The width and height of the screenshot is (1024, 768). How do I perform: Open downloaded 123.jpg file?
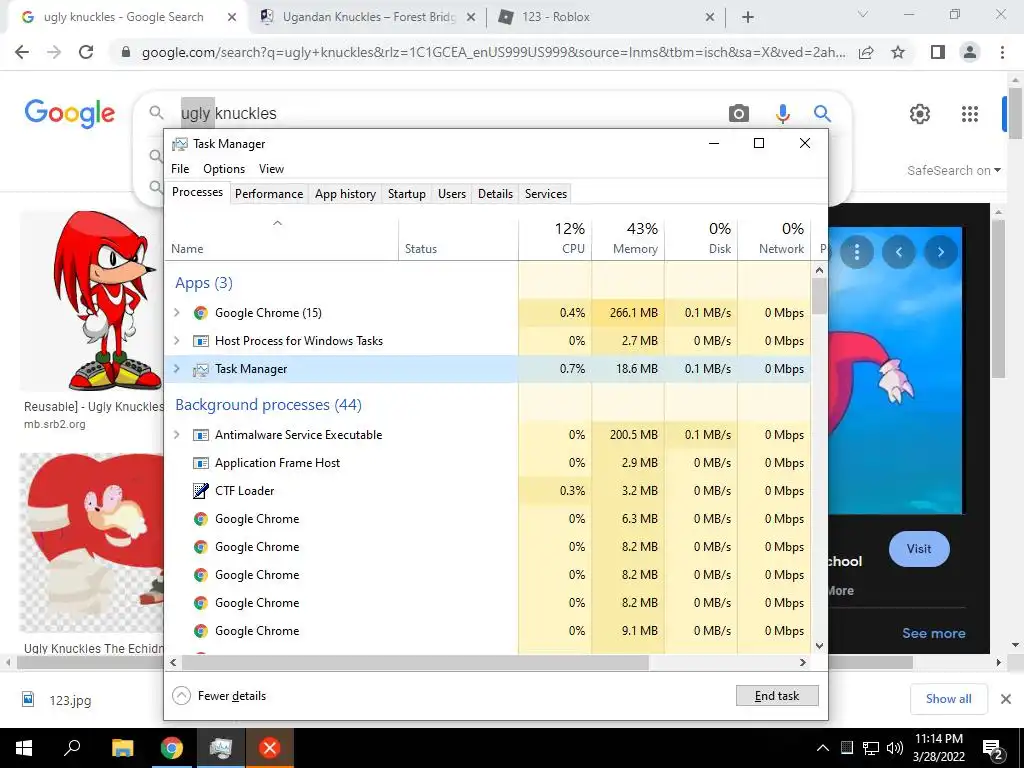pyautogui.click(x=71, y=700)
